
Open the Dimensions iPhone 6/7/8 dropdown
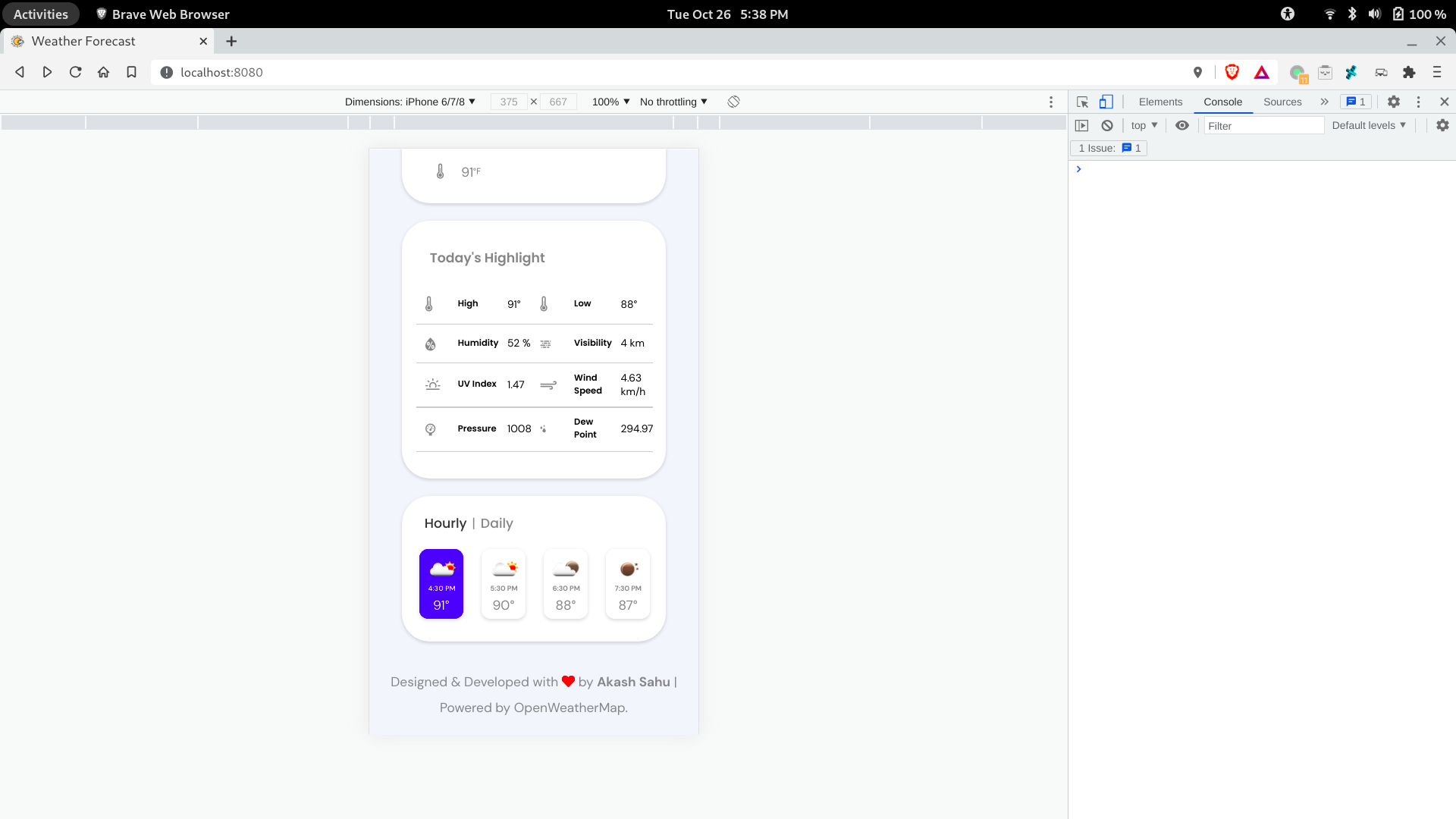click(409, 102)
